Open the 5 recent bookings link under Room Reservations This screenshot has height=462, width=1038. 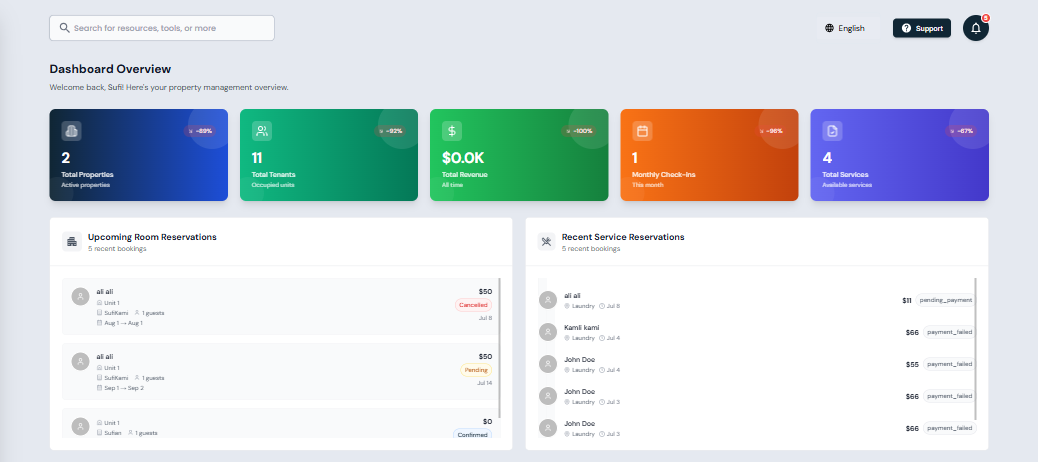[117, 249]
